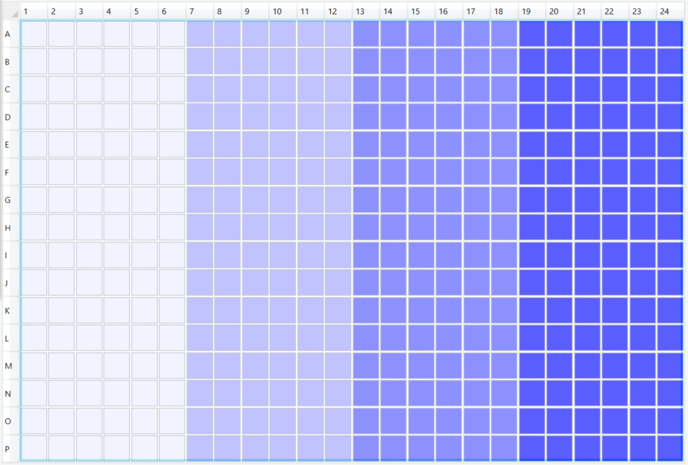
Task: Click well C16 in the plate
Action: (x=448, y=89)
